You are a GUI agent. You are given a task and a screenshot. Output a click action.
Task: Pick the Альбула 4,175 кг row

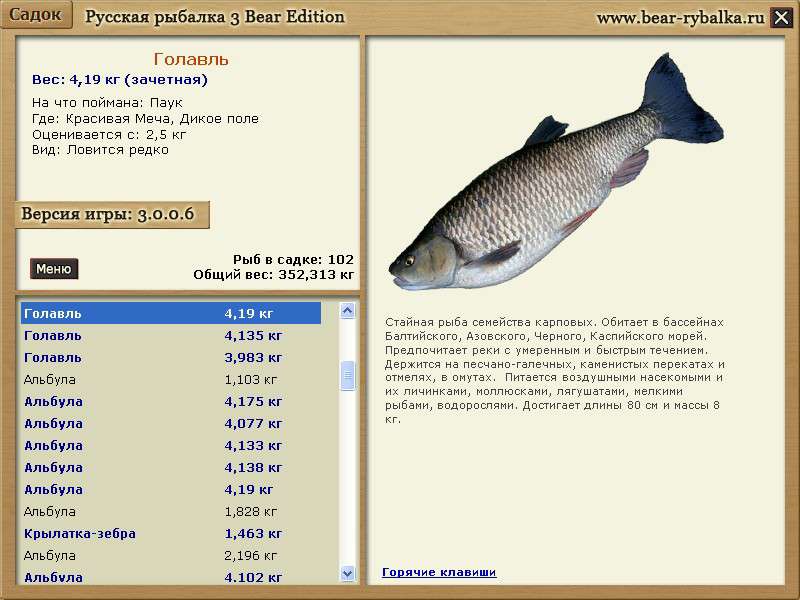coord(170,401)
